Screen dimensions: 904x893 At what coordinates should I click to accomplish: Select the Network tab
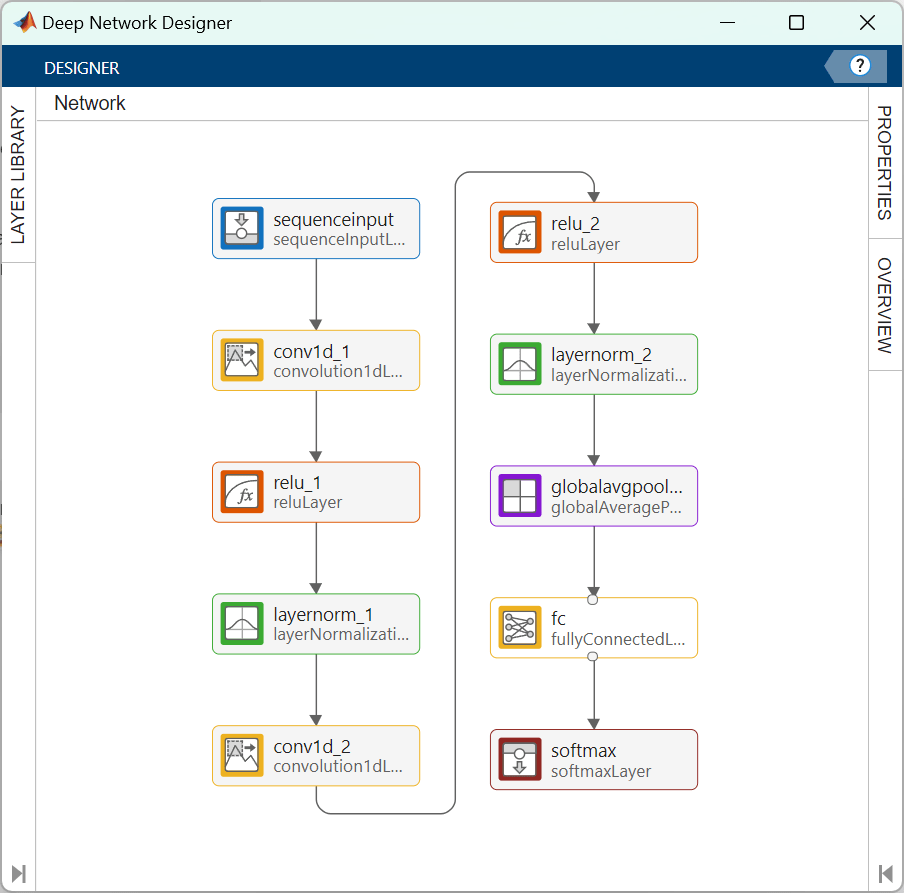pyautogui.click(x=89, y=103)
